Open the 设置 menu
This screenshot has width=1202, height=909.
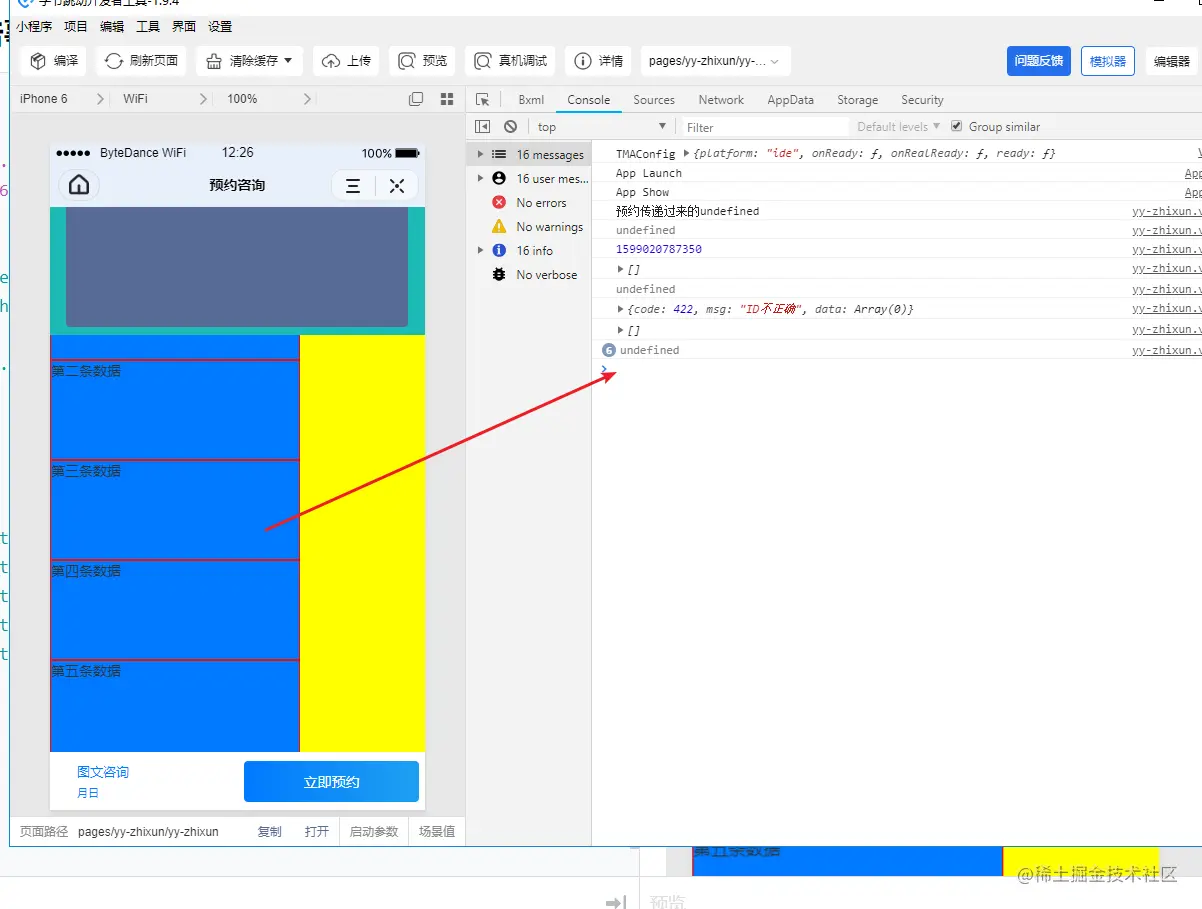click(220, 27)
